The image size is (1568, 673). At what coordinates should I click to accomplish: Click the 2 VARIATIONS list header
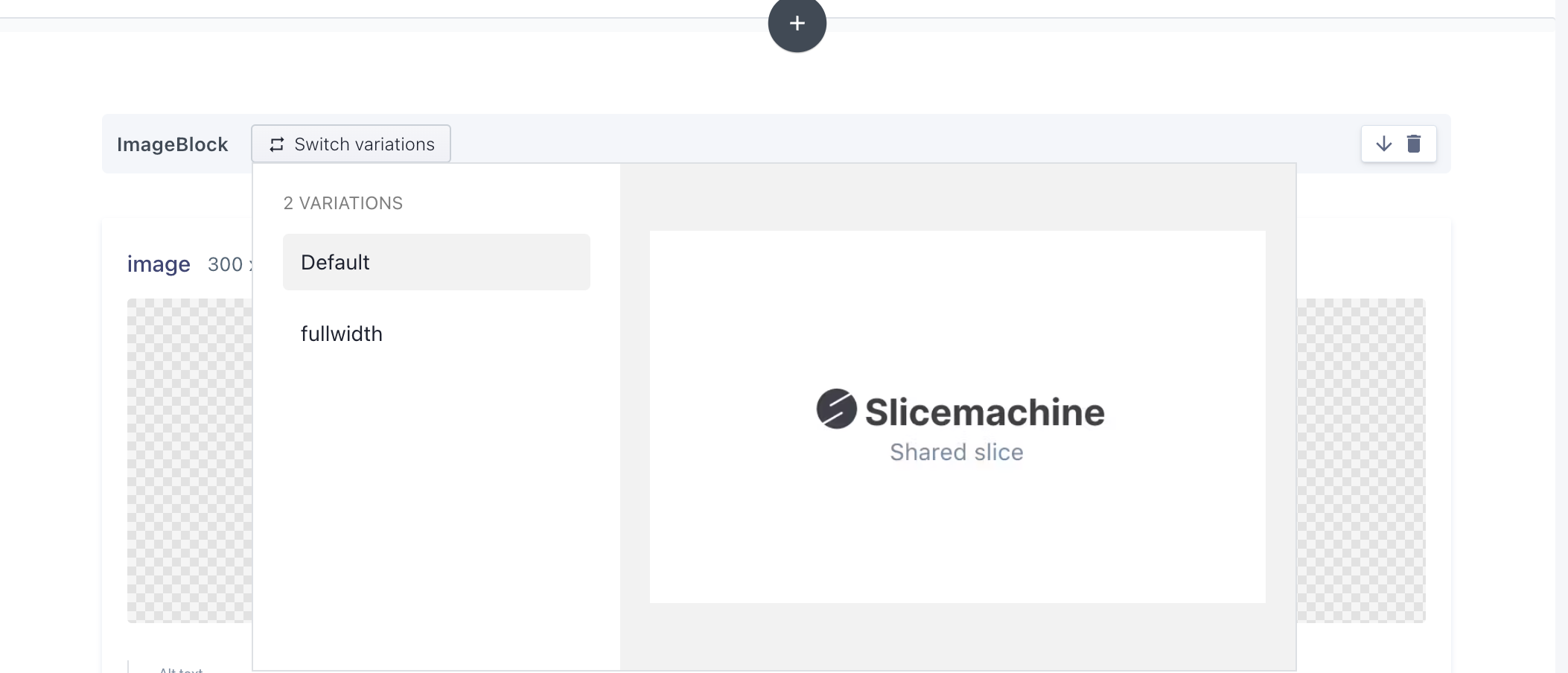(x=342, y=202)
